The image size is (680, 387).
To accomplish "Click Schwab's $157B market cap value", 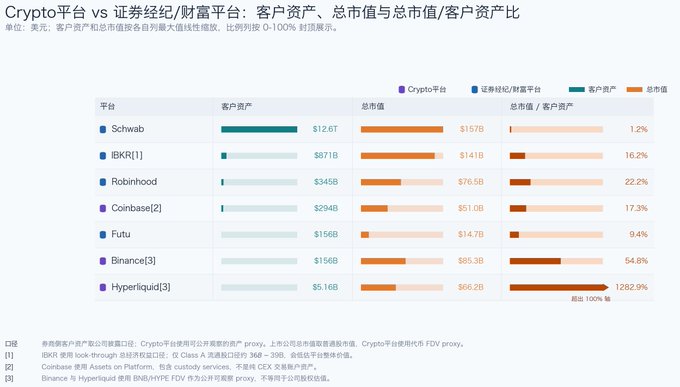I will [471, 129].
